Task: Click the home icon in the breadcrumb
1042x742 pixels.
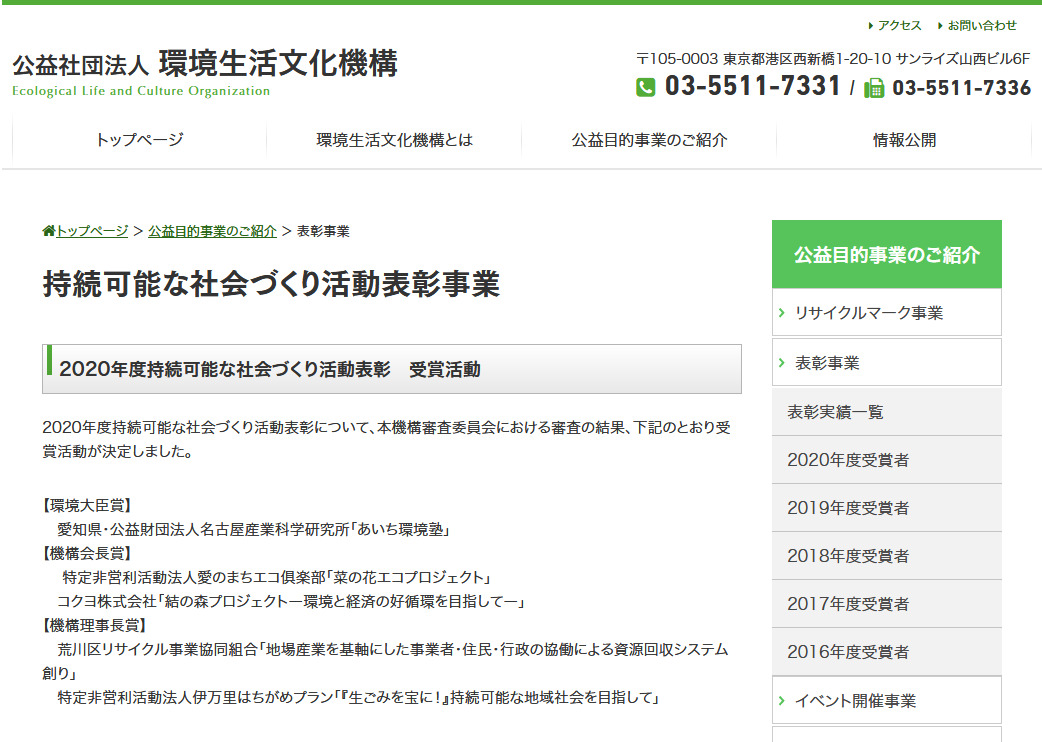Action: 48,231
